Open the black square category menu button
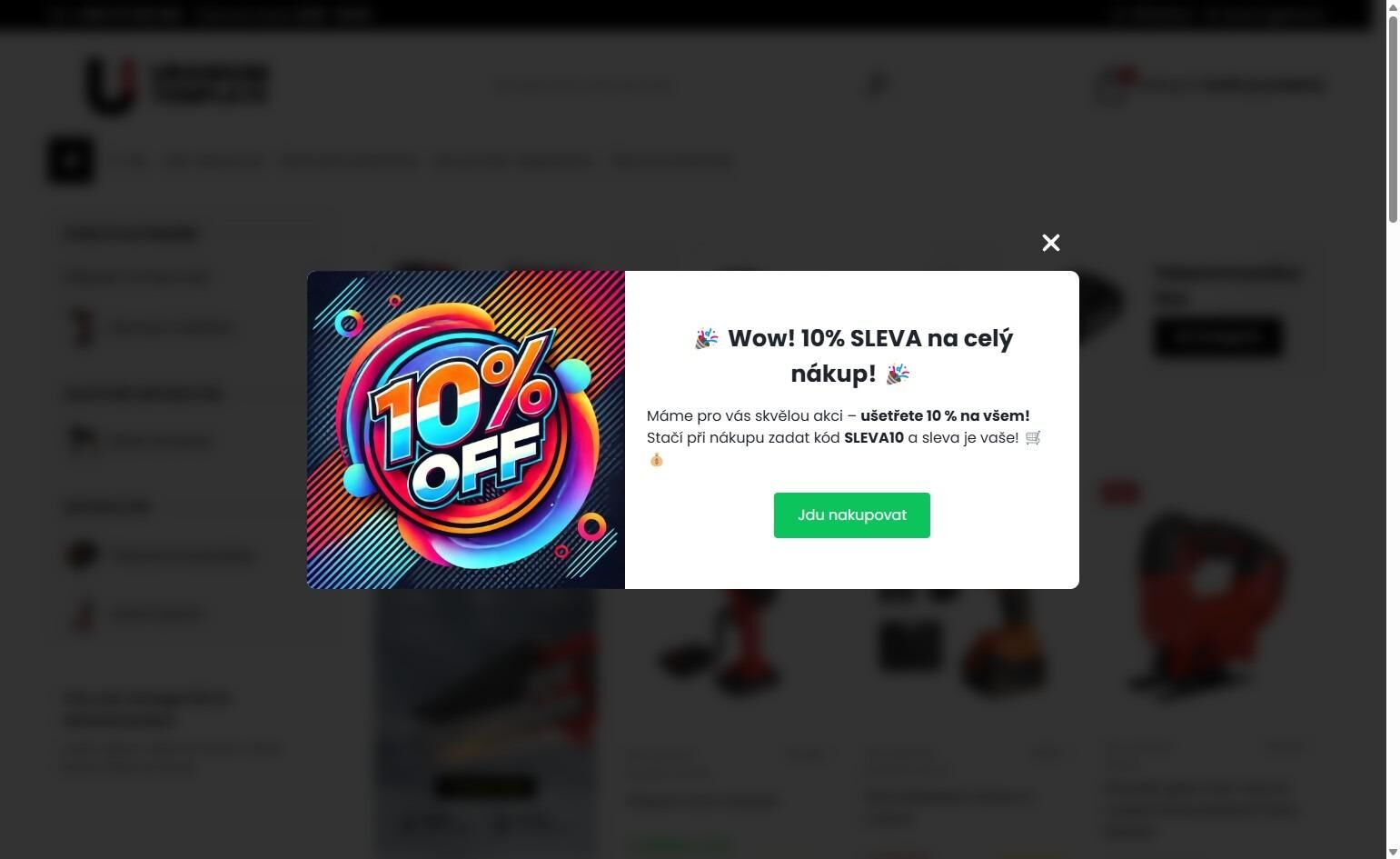 [x=71, y=160]
